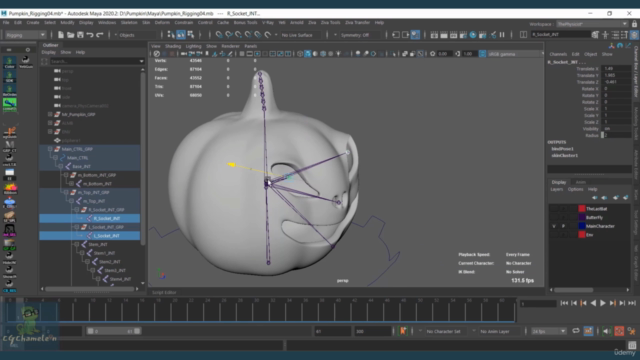Open the Outliner search filter dropdown

click(x=141, y=61)
